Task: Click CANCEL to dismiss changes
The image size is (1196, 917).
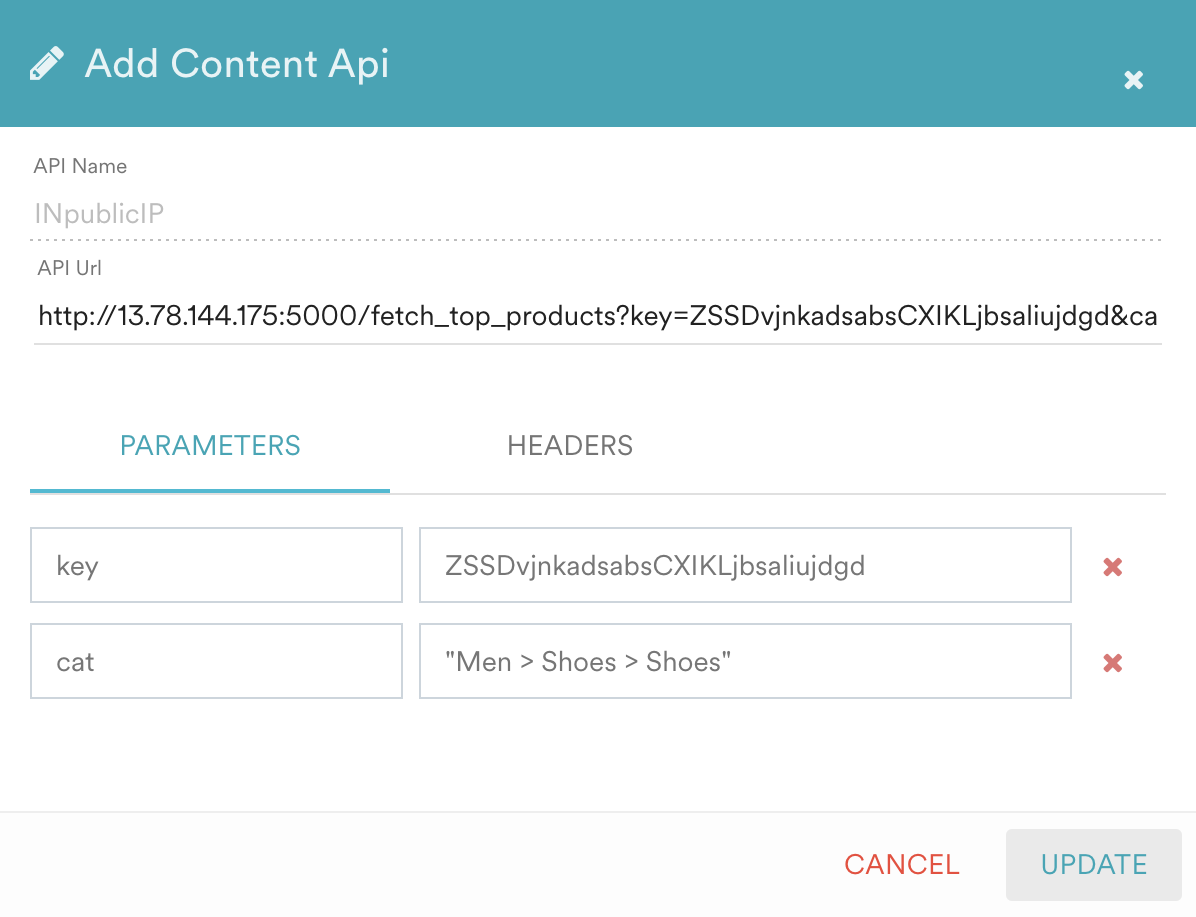Action: 901,864
